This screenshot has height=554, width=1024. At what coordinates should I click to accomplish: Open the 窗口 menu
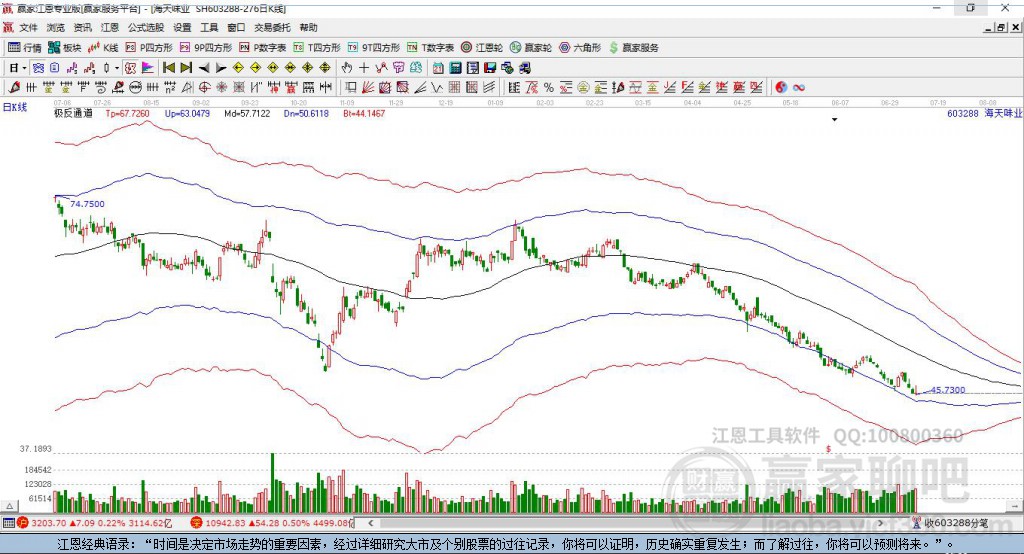pos(236,27)
